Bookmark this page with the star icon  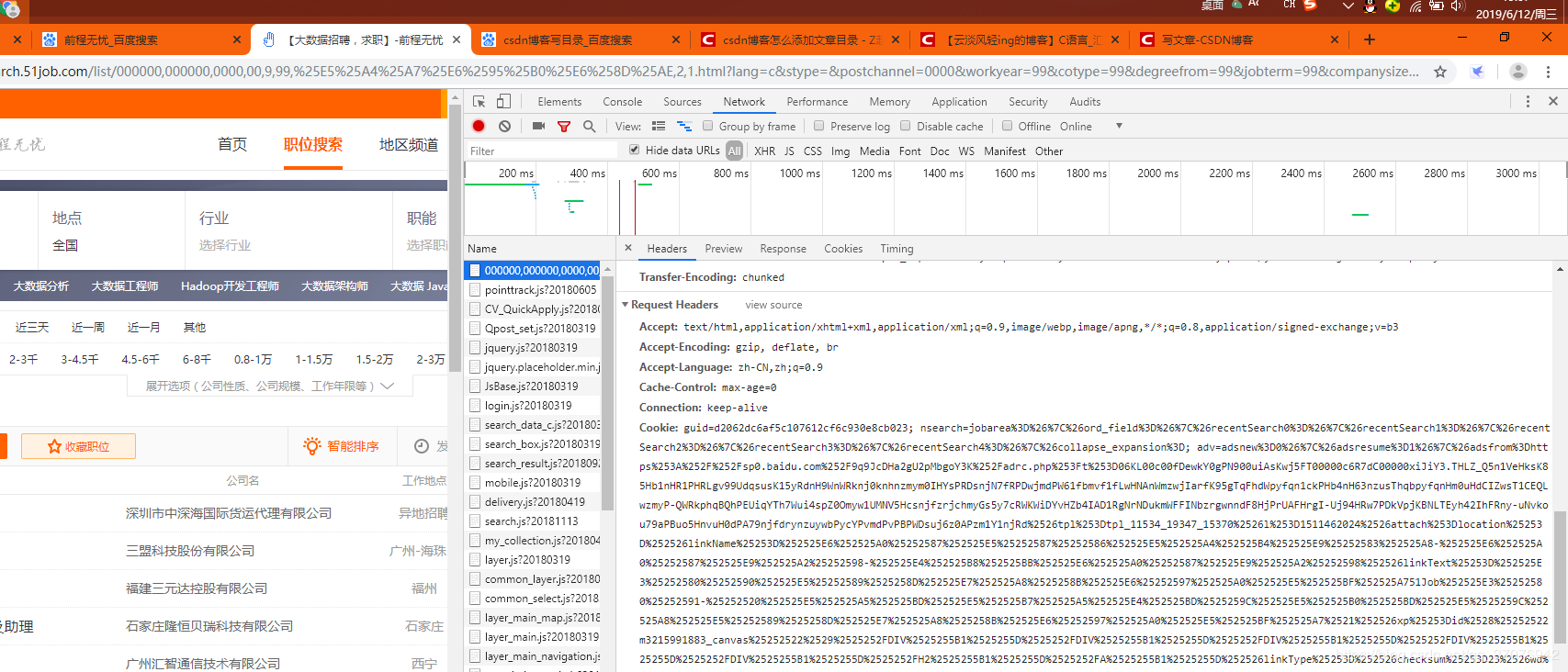[x=1440, y=72]
